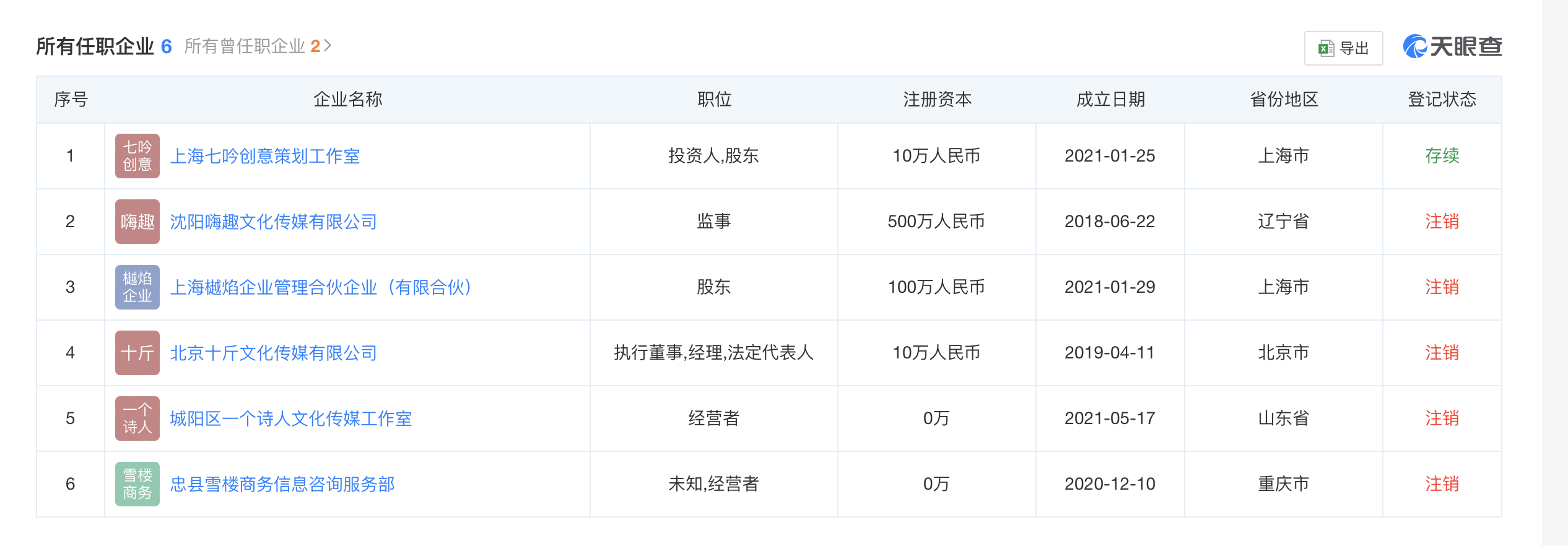This screenshot has width=1568, height=546.
Task: Click the 十斤 company logo badge
Action: (137, 353)
